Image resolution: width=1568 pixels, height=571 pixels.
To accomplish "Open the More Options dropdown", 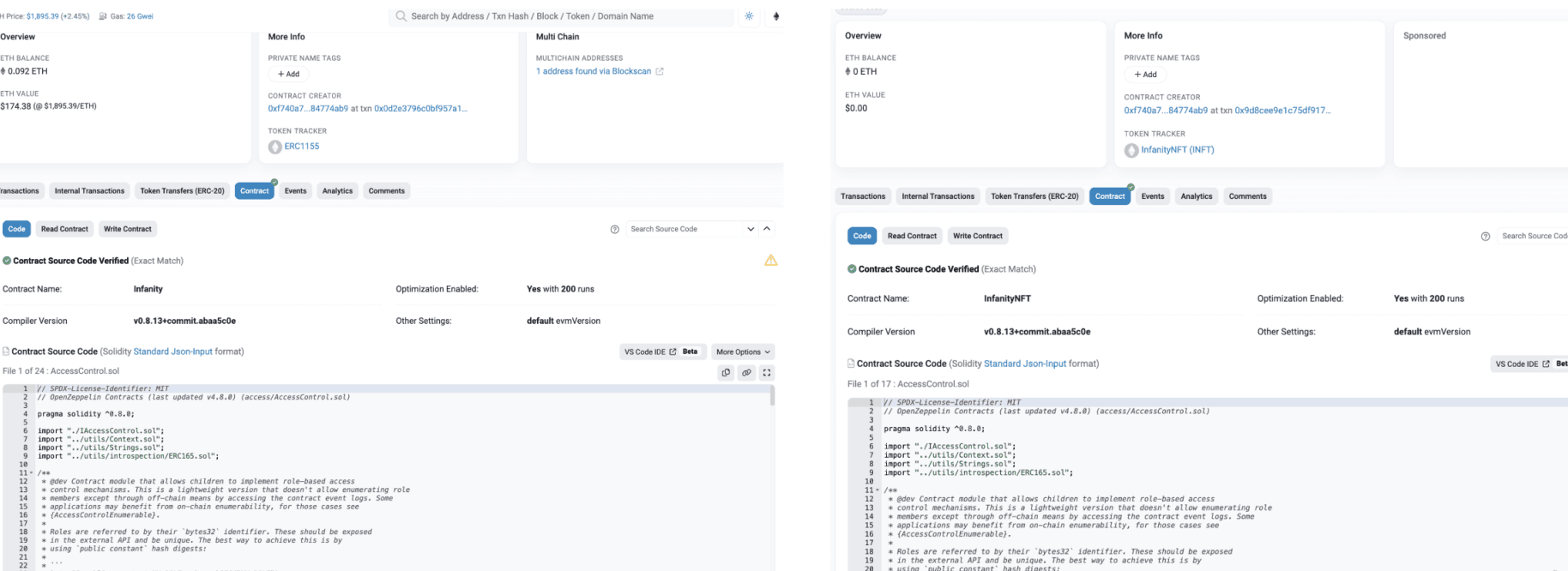I will (x=743, y=352).
